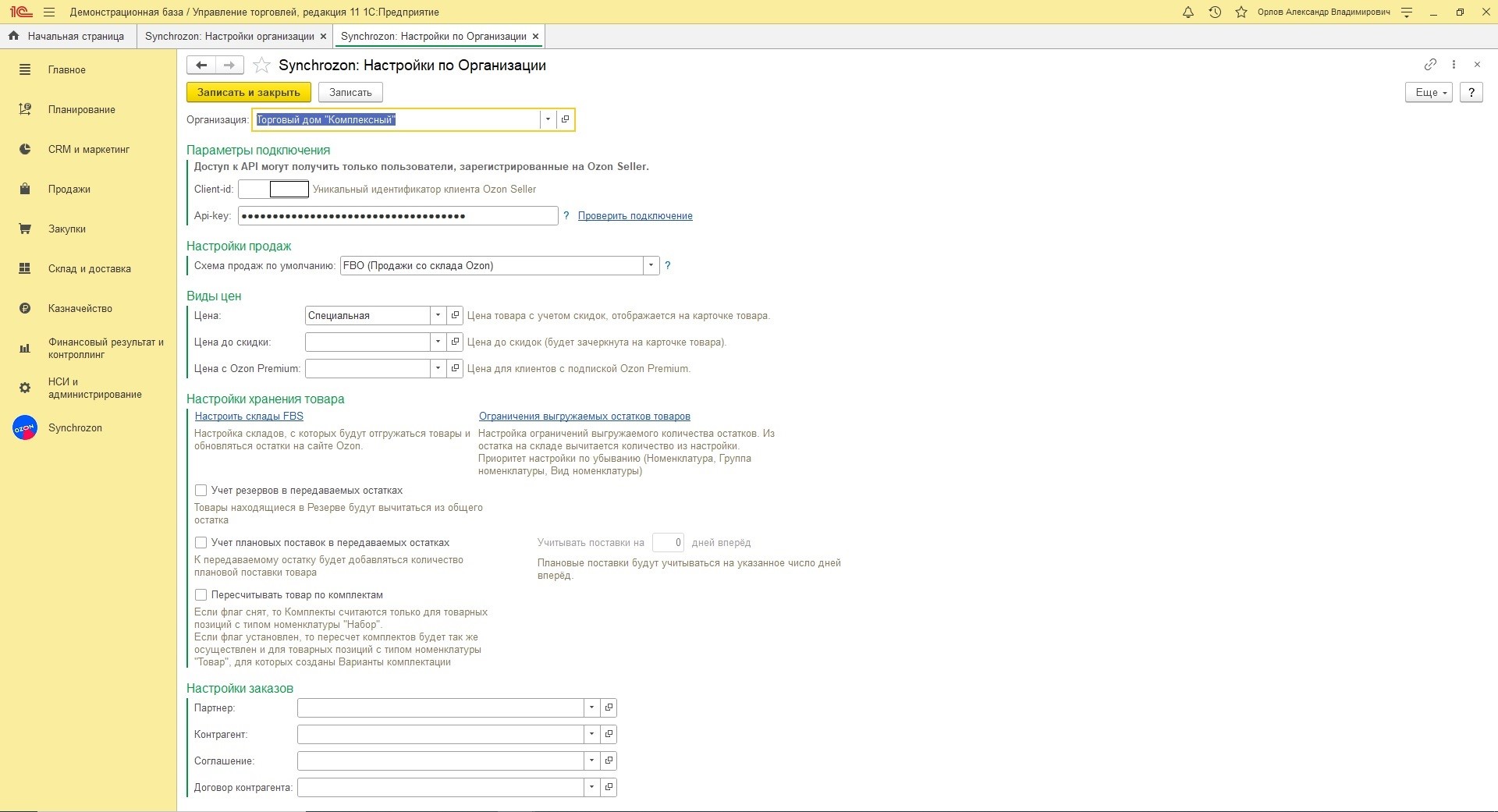Click the favorites star in title bar
Screen dimensions: 1498x812
click(1241, 12)
